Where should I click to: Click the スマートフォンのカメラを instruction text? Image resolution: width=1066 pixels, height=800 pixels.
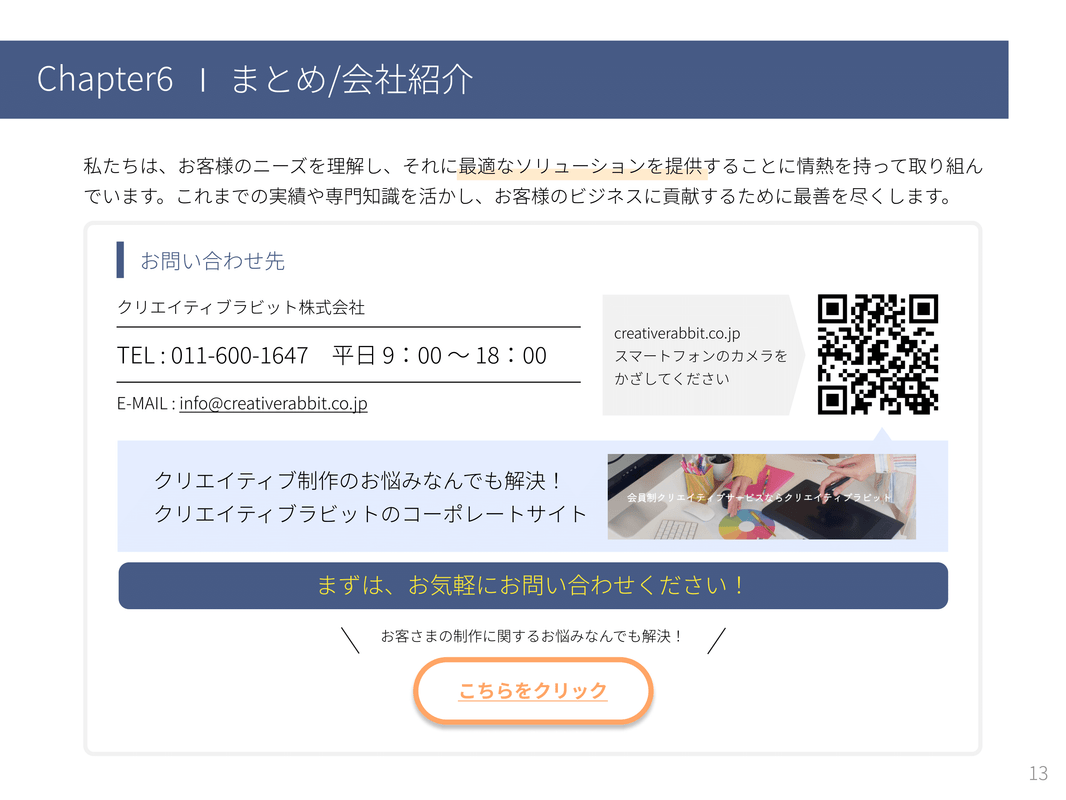701,356
